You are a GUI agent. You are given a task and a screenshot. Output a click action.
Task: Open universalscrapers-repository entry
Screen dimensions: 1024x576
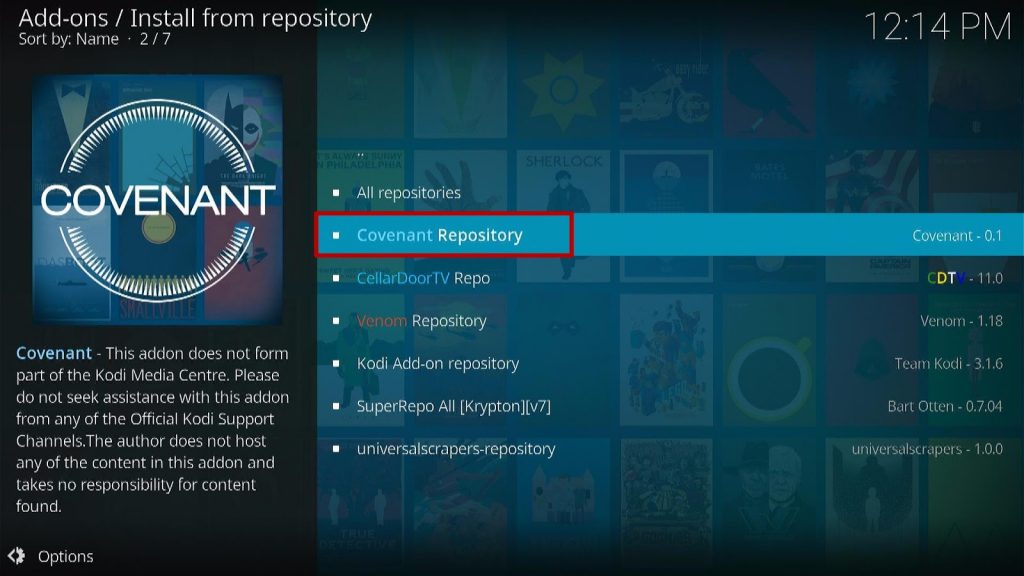tap(670, 449)
